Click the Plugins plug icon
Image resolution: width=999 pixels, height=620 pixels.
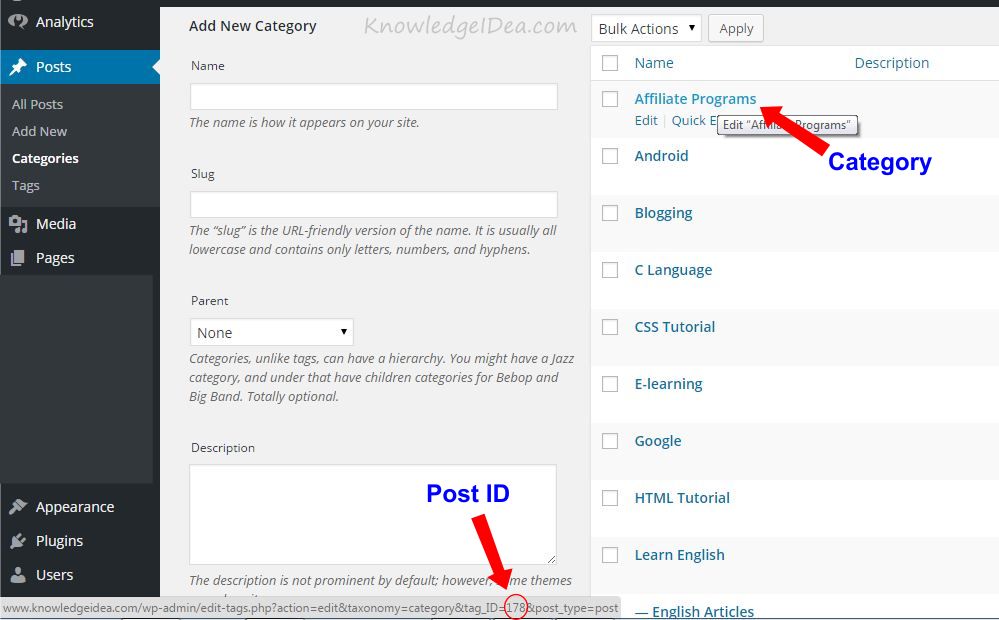[x=18, y=540]
